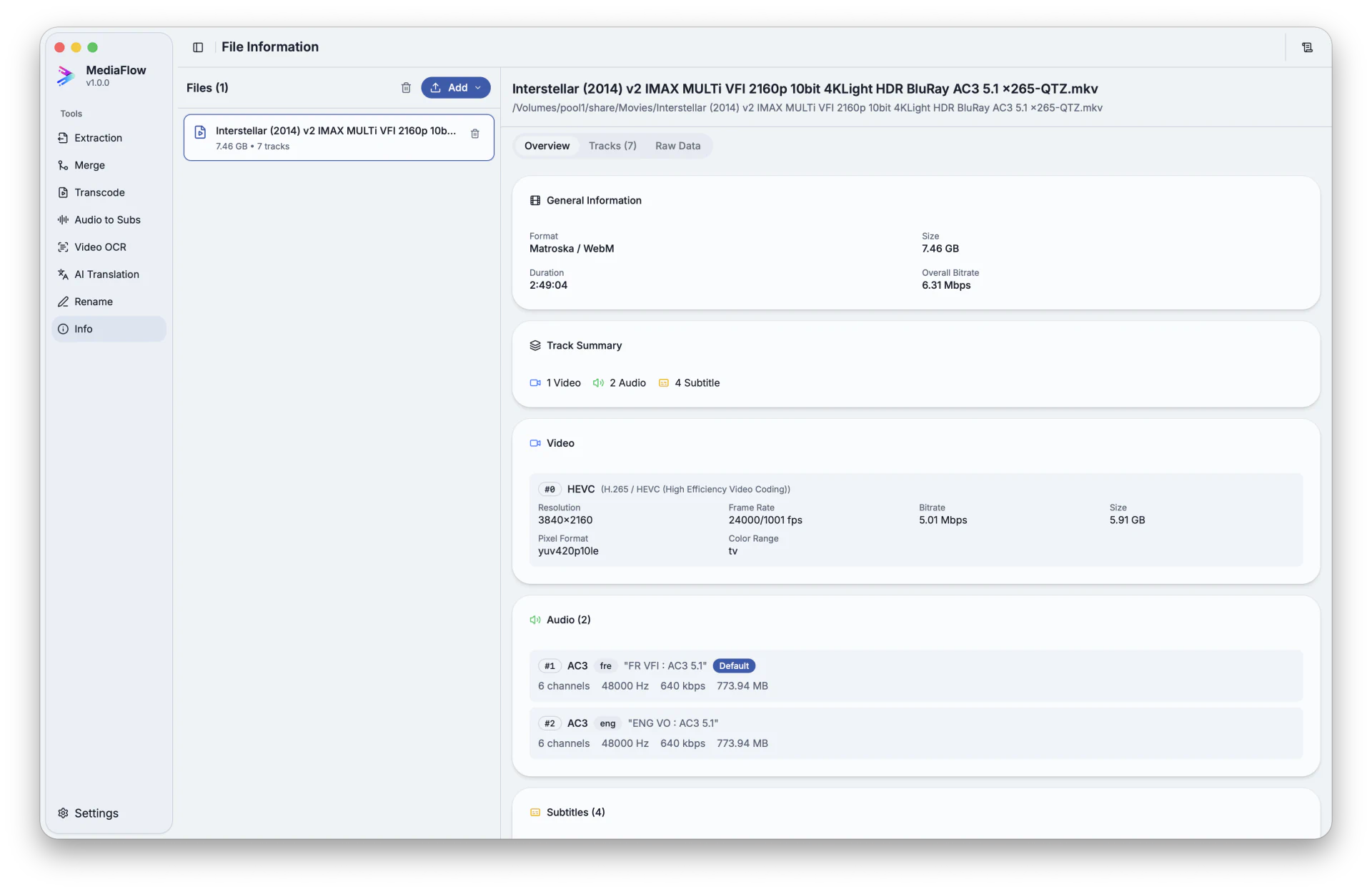
Task: Click the Video section camera icon
Action: coord(535,443)
